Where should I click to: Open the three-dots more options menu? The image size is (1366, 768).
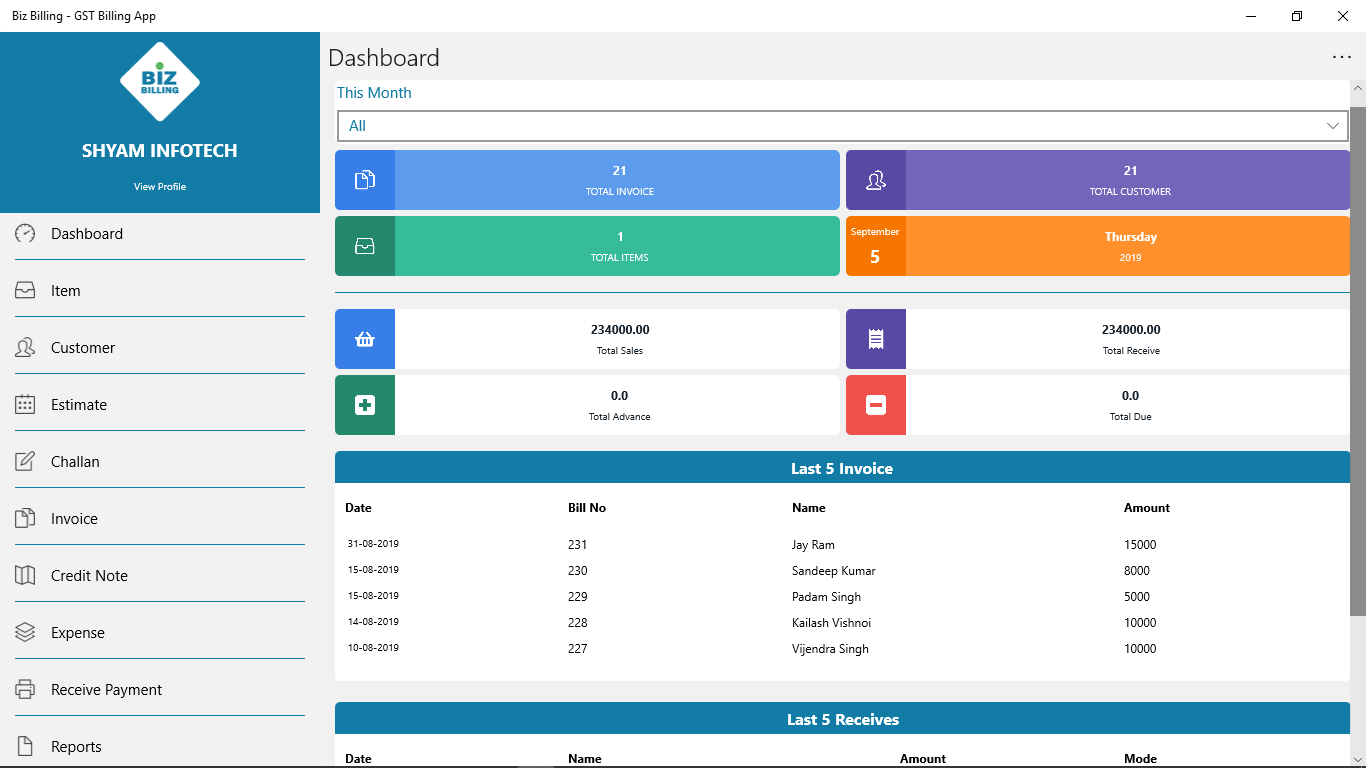(x=1342, y=57)
